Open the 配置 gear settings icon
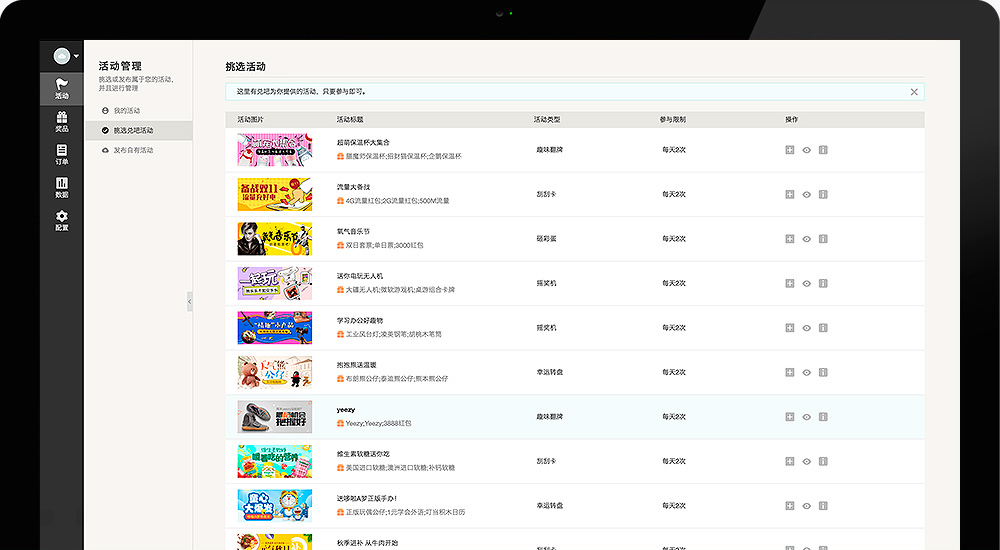1000x550 pixels. [61, 220]
